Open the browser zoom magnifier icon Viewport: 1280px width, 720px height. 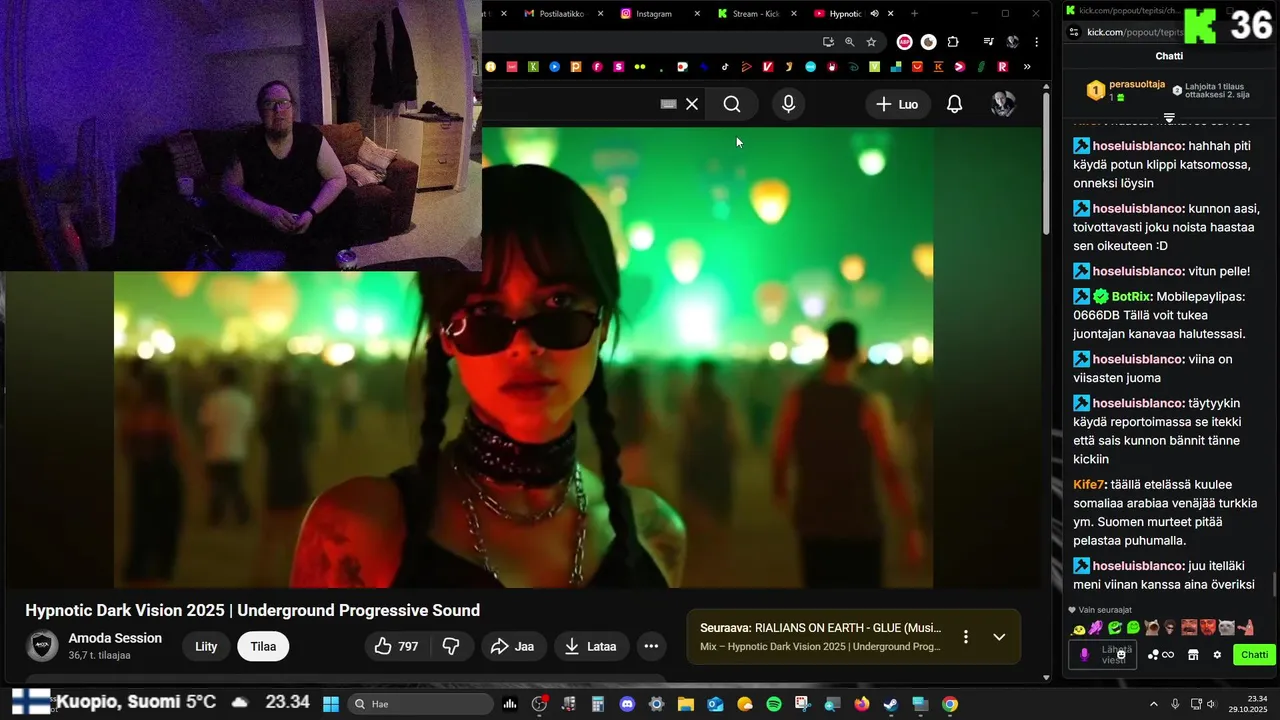pos(849,42)
